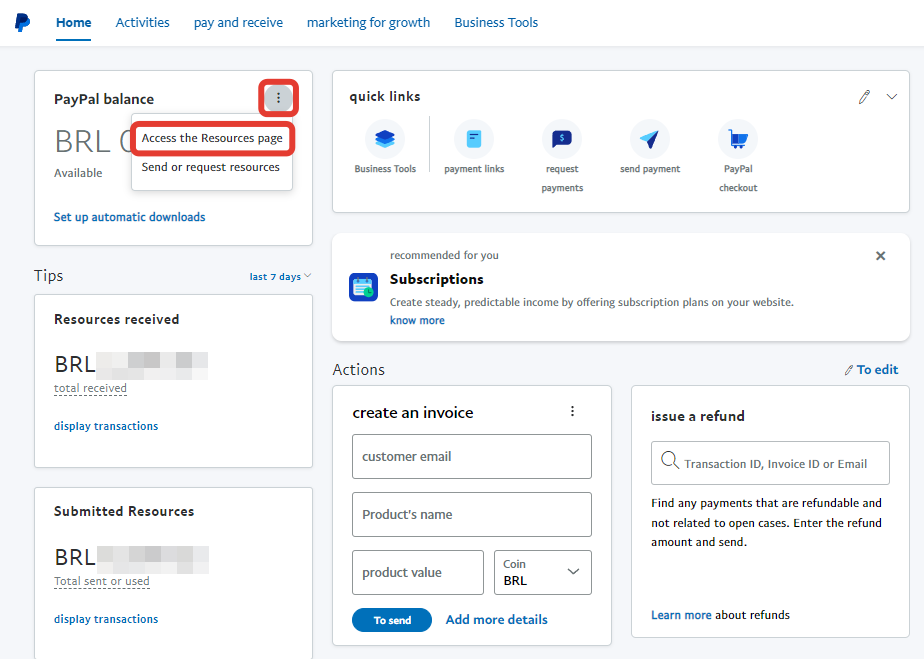Open the Learn more link about refunds

(681, 615)
